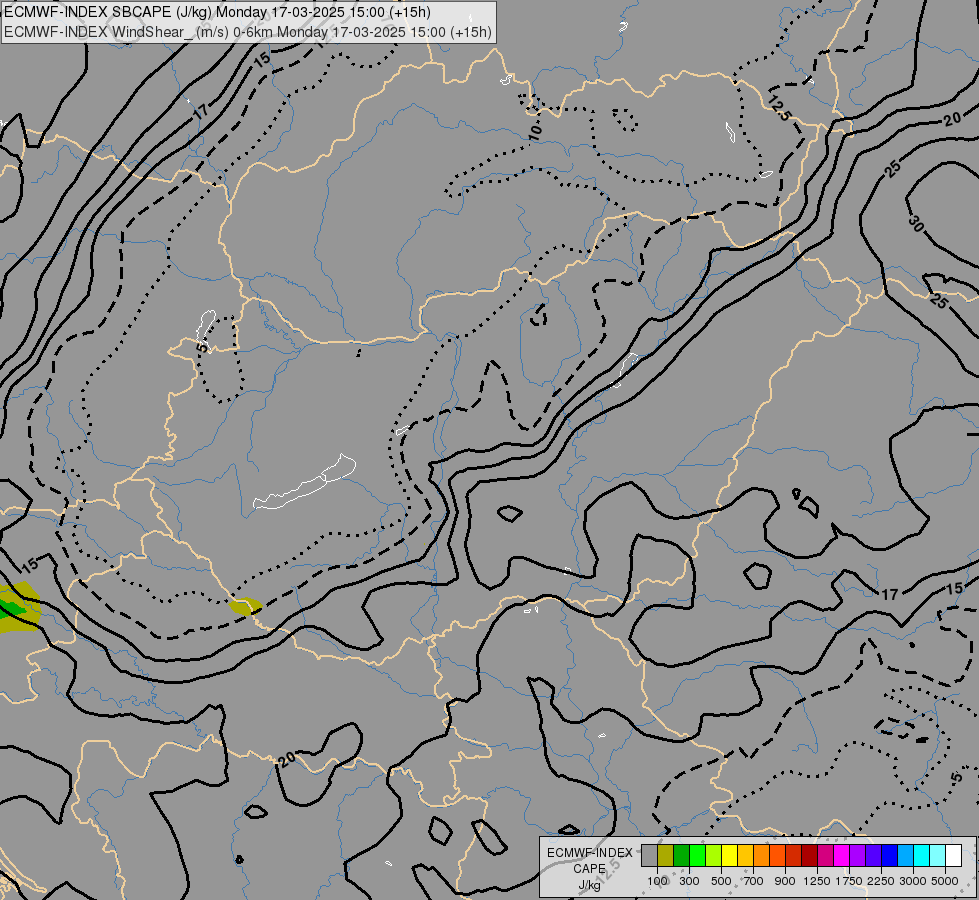Pick the orange swatch above 700
Viewport: 979px width, 900px height.
[x=762, y=855]
